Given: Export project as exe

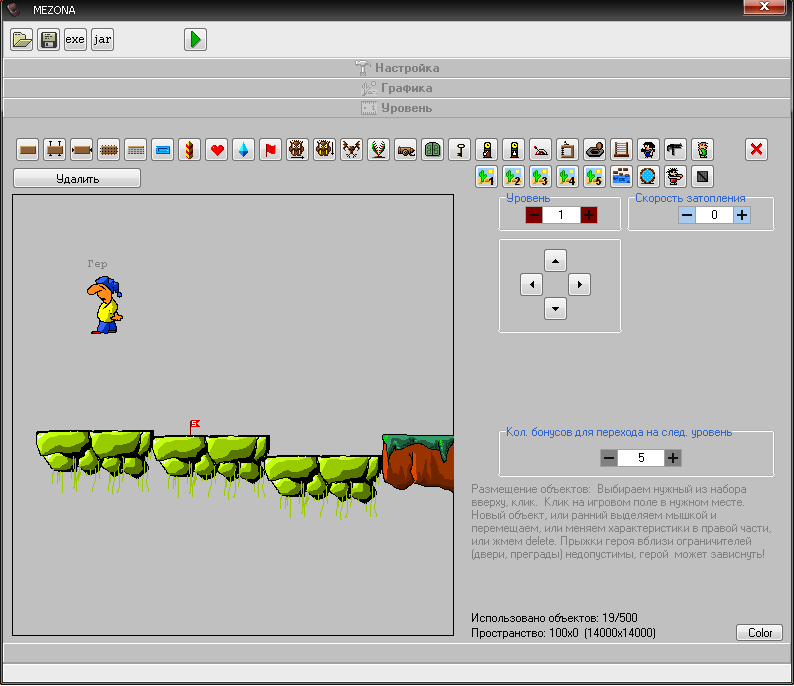Looking at the screenshot, I should tap(75, 40).
